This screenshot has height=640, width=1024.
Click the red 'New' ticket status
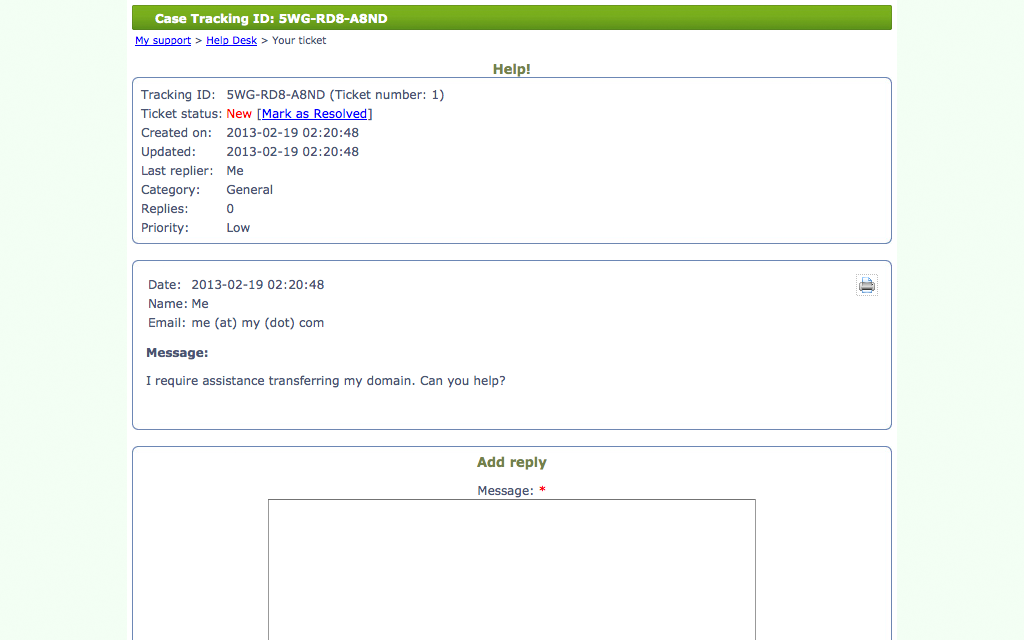click(x=239, y=114)
